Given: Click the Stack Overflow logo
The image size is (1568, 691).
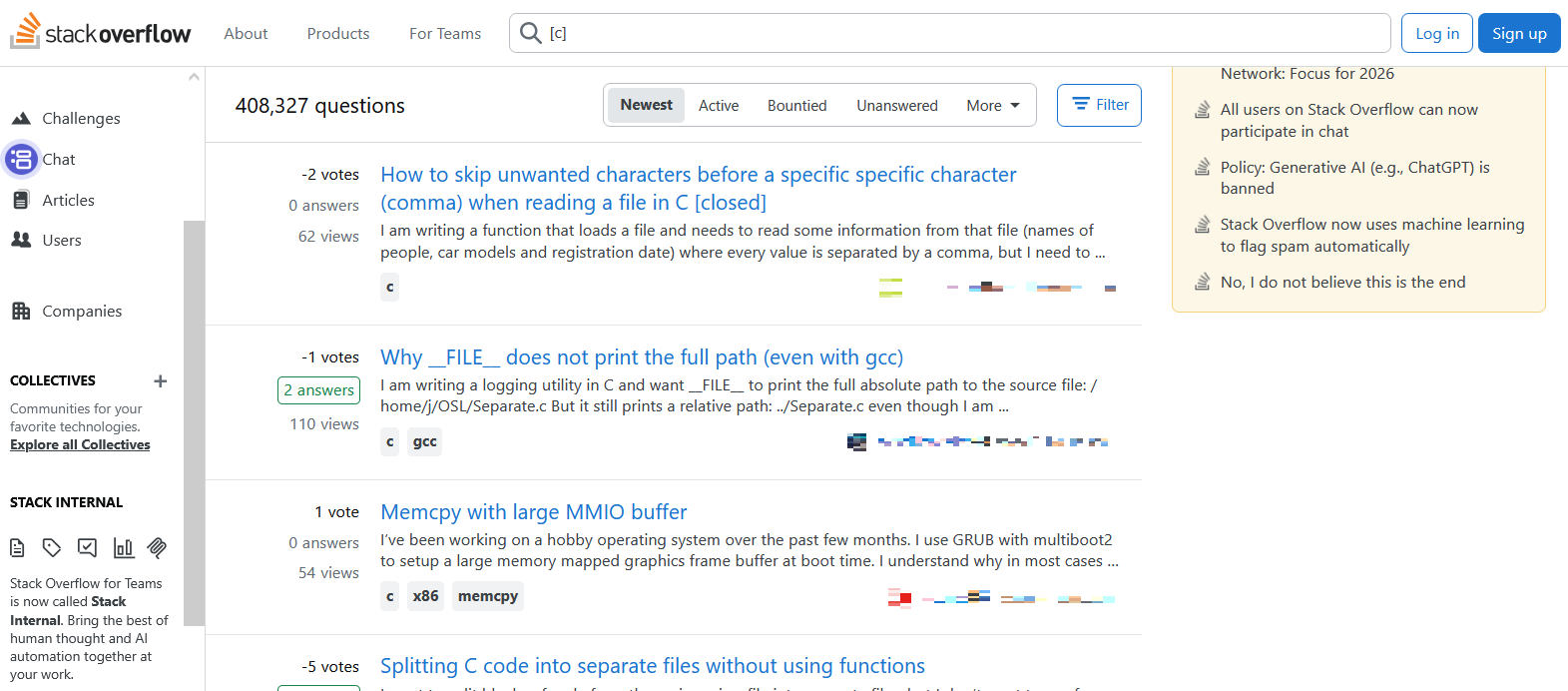Looking at the screenshot, I should [x=101, y=33].
